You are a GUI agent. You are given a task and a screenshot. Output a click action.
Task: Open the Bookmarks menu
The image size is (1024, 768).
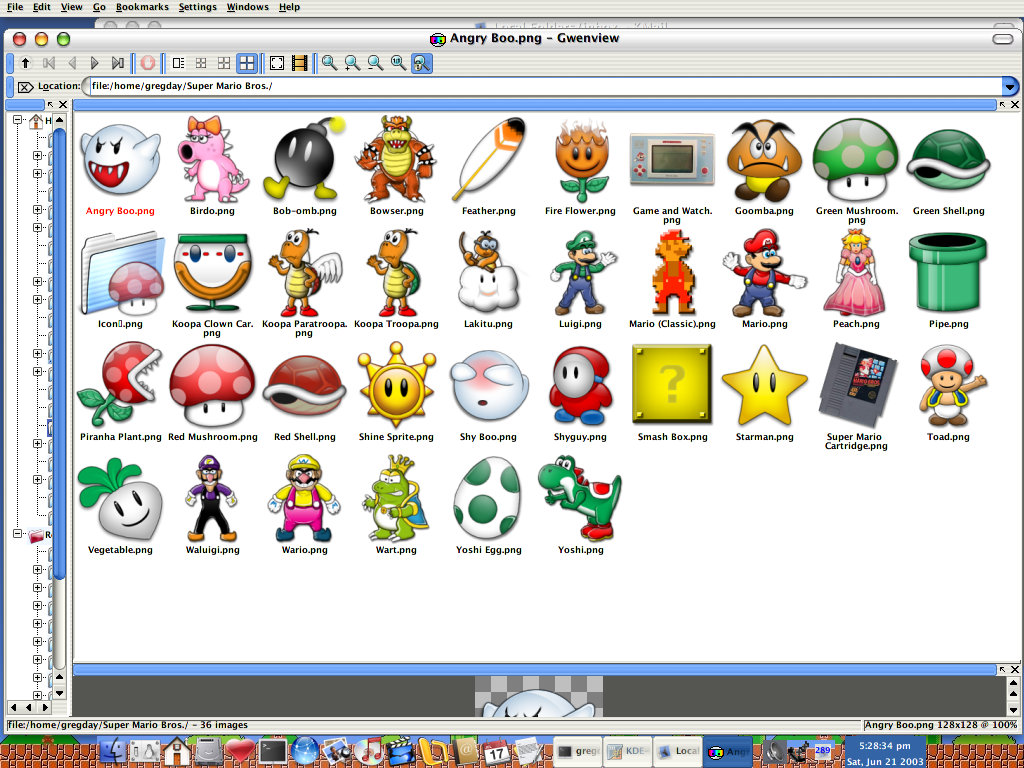142,7
